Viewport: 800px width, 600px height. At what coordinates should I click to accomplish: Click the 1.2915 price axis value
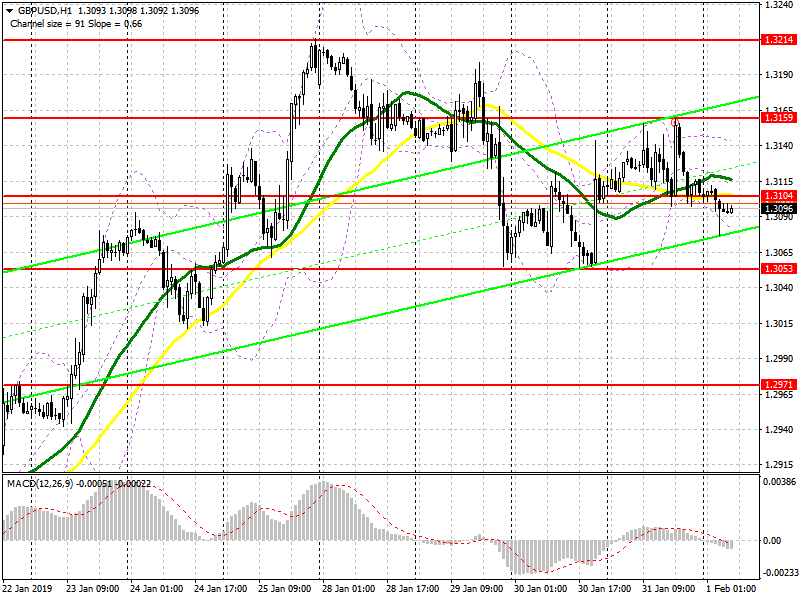click(x=779, y=465)
